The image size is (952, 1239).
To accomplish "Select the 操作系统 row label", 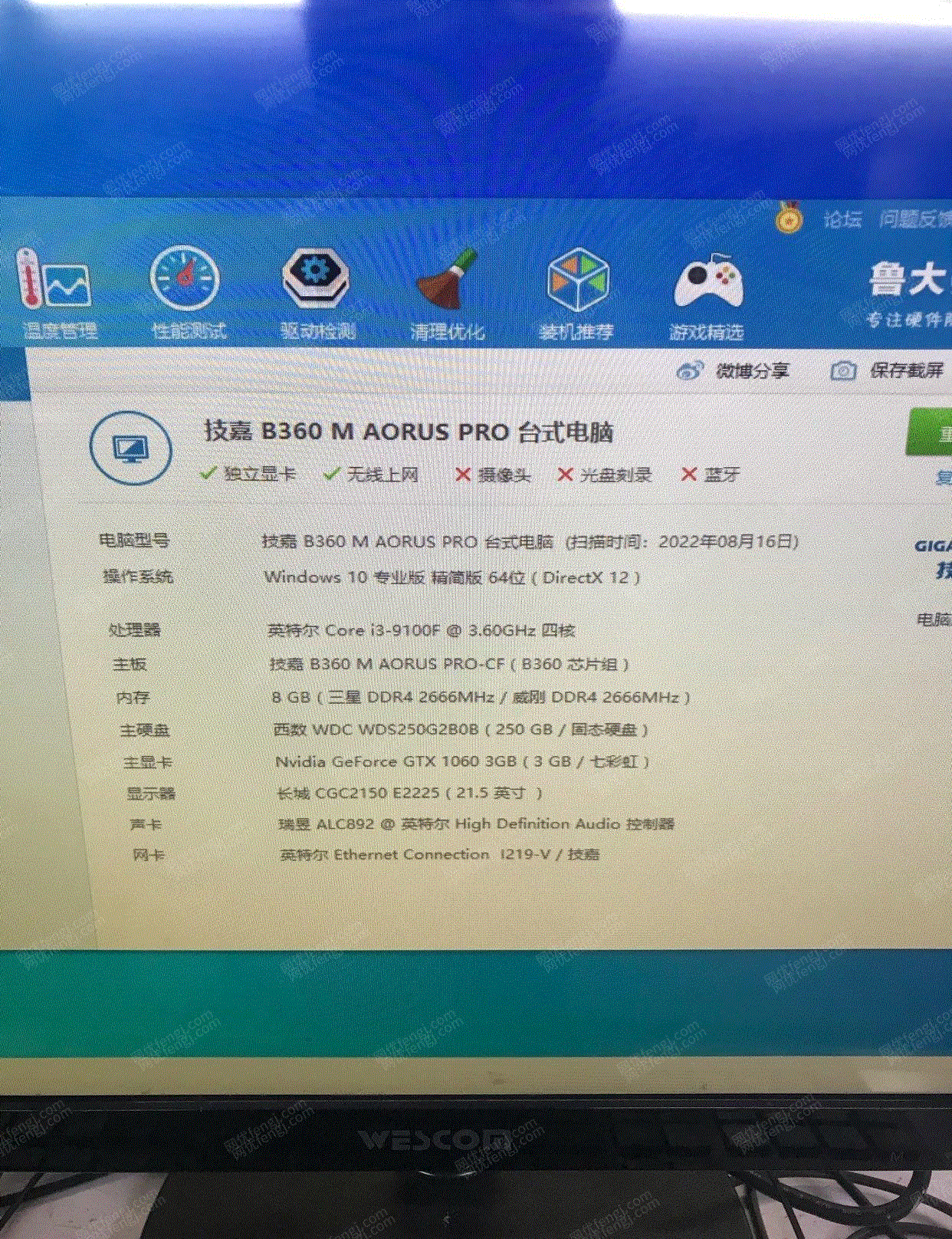I will point(138,577).
